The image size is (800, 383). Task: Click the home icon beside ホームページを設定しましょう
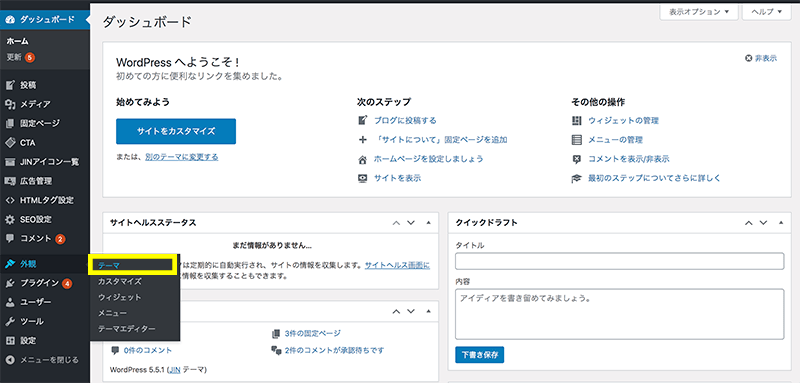point(363,159)
